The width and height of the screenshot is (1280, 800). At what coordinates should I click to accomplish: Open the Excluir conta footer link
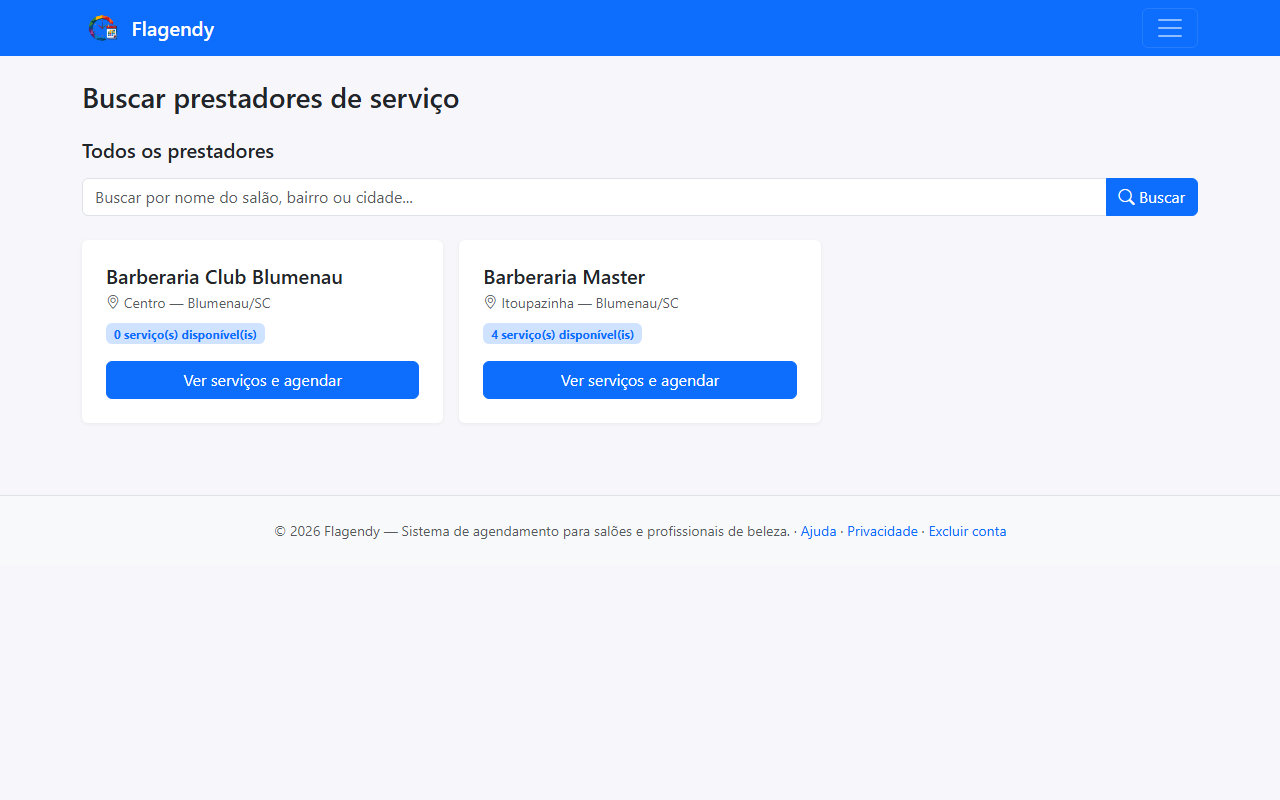click(x=967, y=531)
